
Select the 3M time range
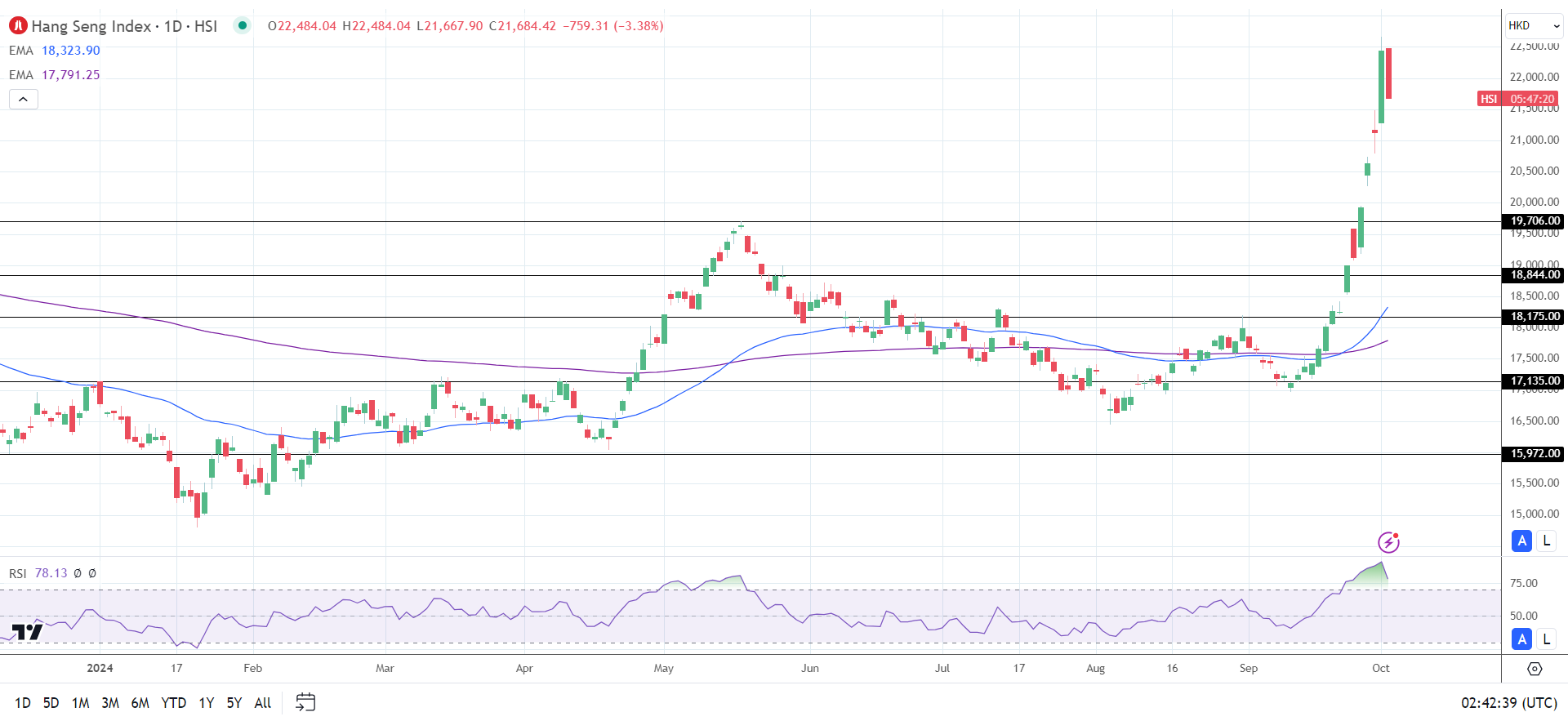[x=110, y=702]
